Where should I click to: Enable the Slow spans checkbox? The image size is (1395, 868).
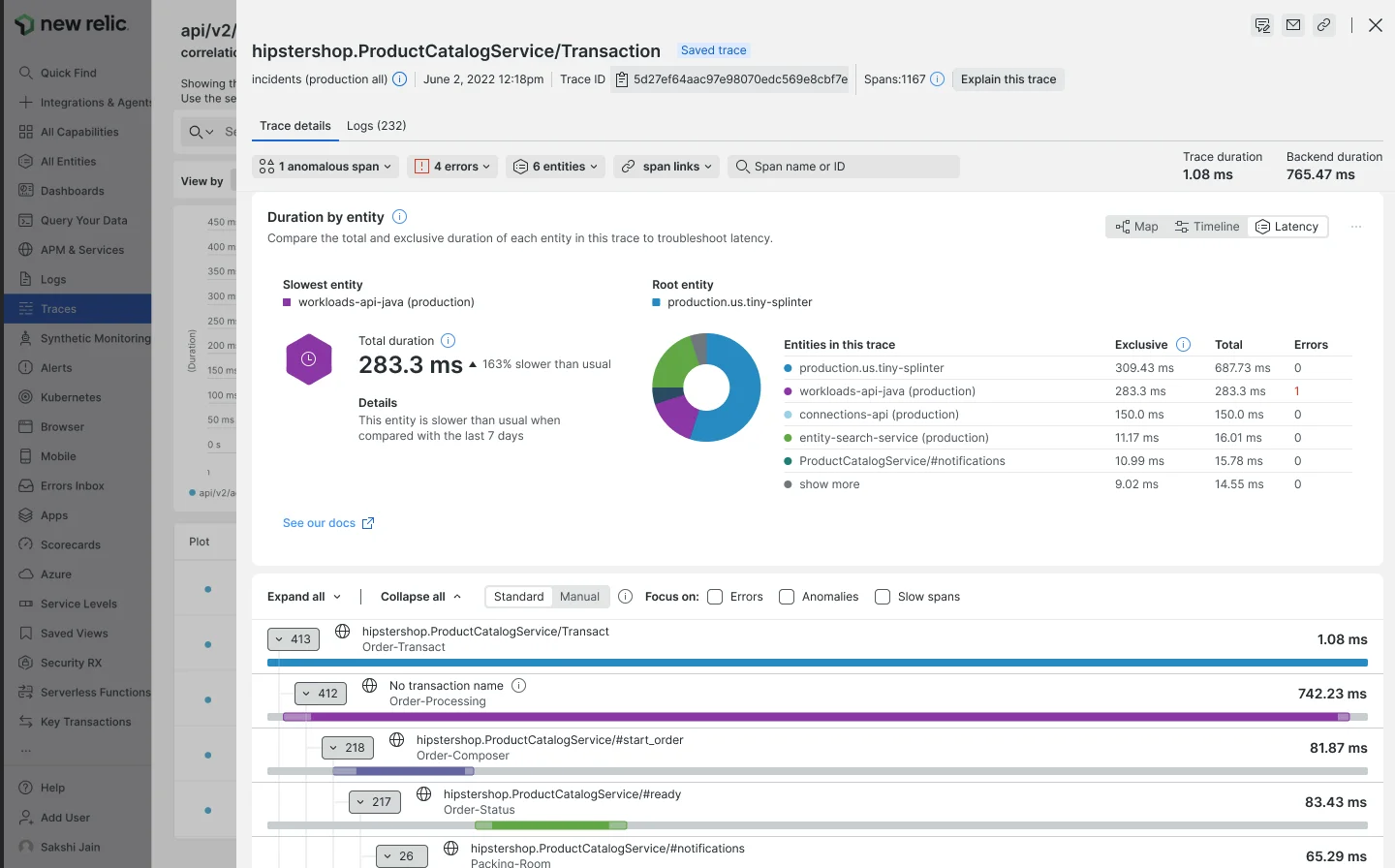[x=883, y=597]
